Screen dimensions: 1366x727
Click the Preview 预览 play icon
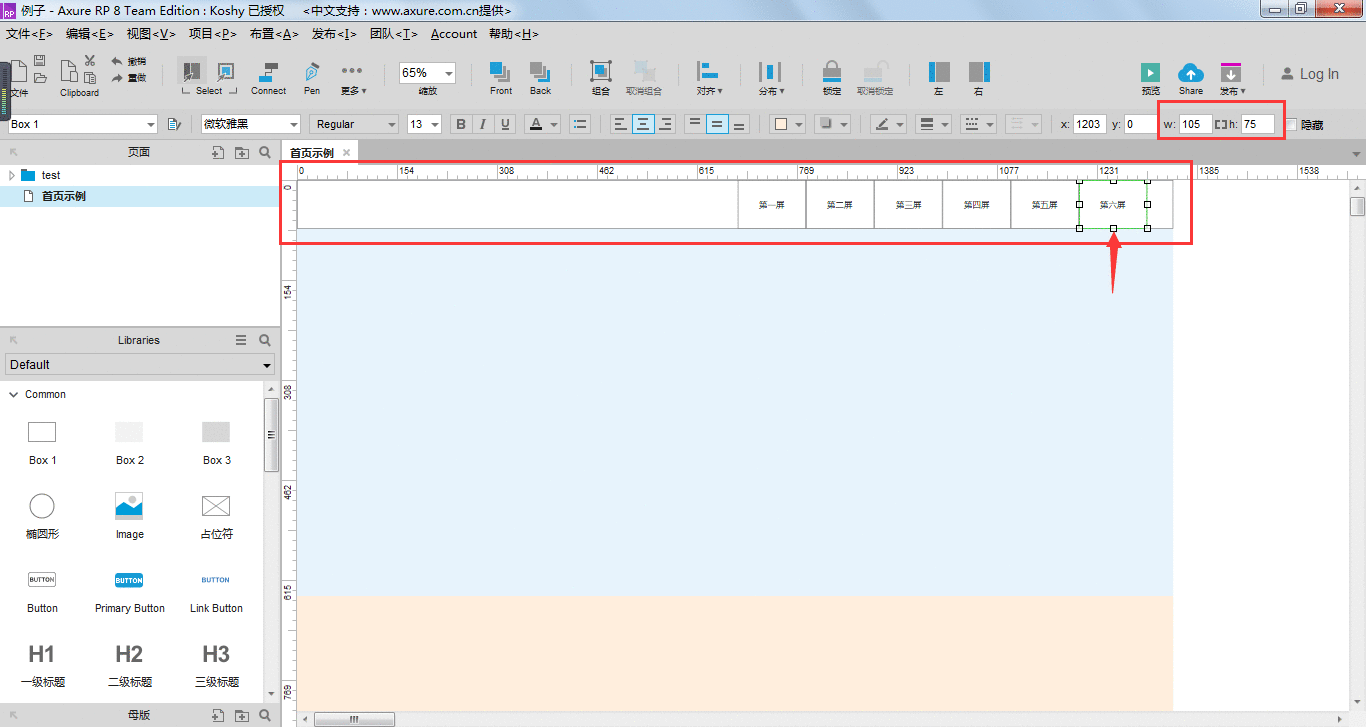coord(1150,72)
